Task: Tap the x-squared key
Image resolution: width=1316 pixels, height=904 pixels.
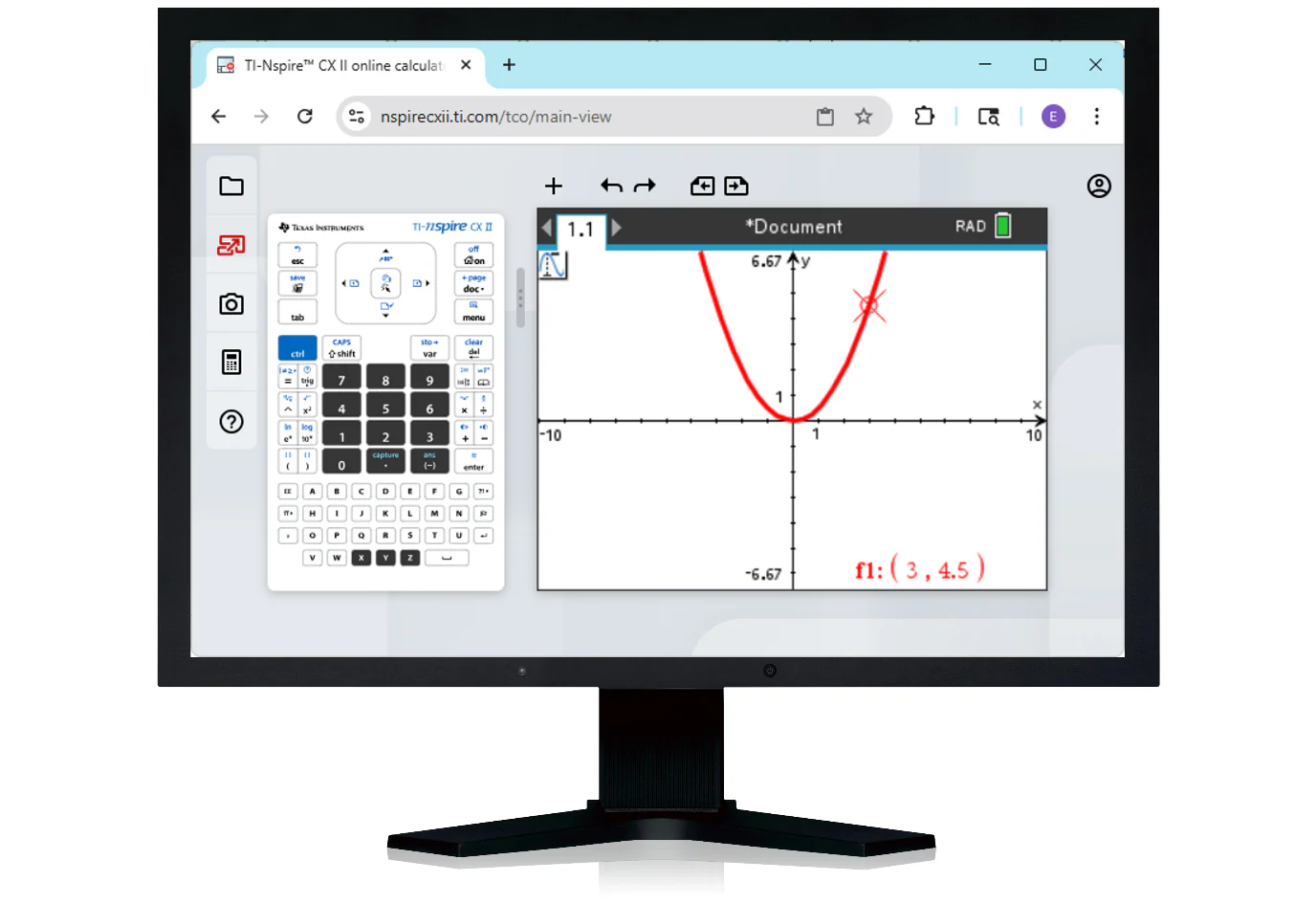Action: pyautogui.click(x=307, y=405)
